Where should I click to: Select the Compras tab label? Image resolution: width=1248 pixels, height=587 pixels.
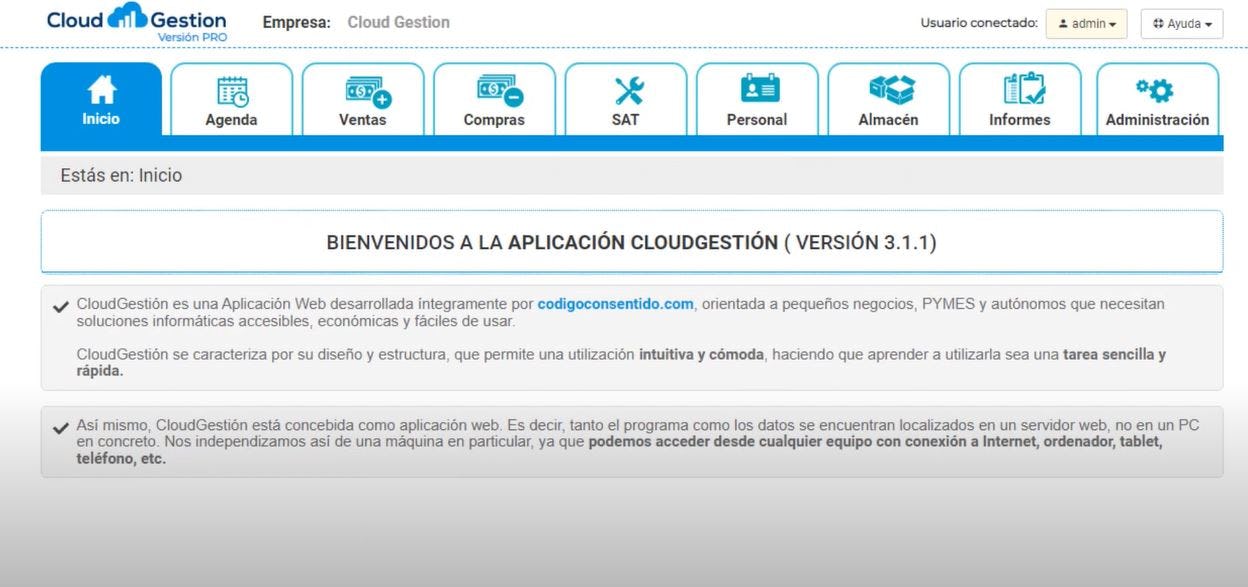494,120
